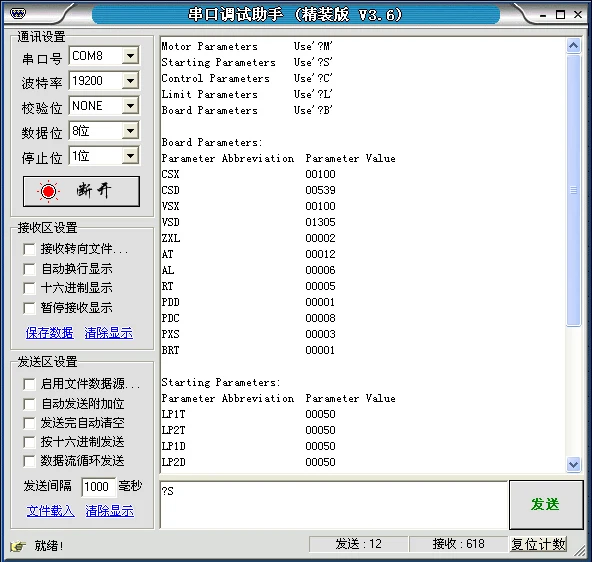Viewport: 592px width, 562px height.
Task: Click 清除显示 link in send settings
Action: (109, 511)
